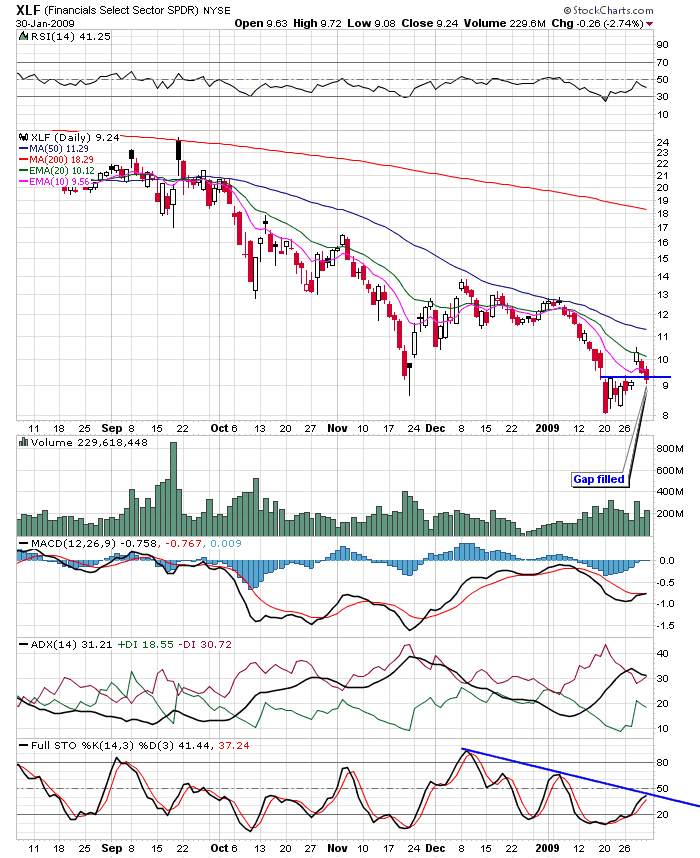Click the red MACD signal value -0.767
The height and width of the screenshot is (858, 700).
click(x=183, y=543)
